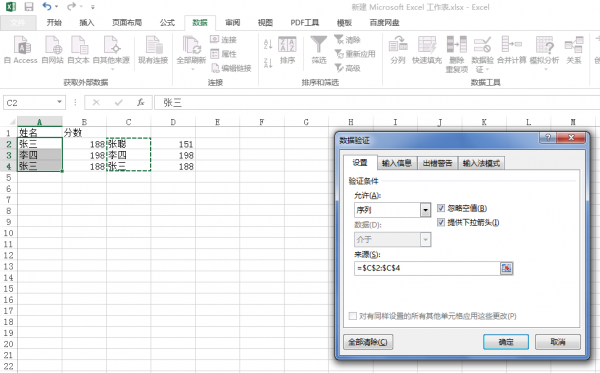Import data from Access
The image size is (600, 373).
[x=21, y=50]
